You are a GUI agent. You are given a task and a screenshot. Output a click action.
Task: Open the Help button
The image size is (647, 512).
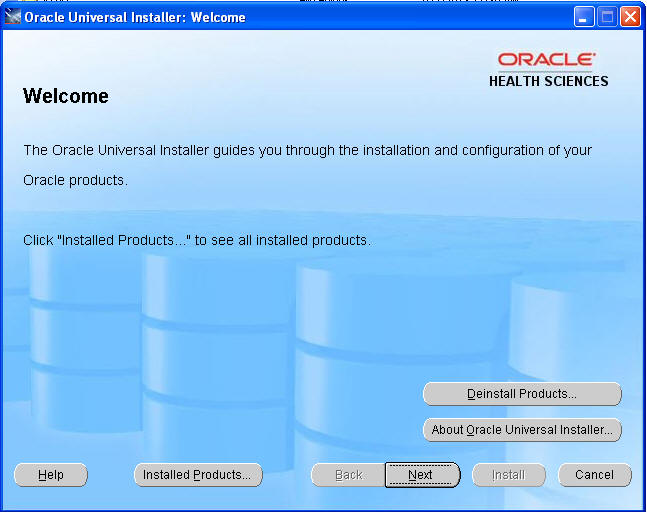point(51,475)
